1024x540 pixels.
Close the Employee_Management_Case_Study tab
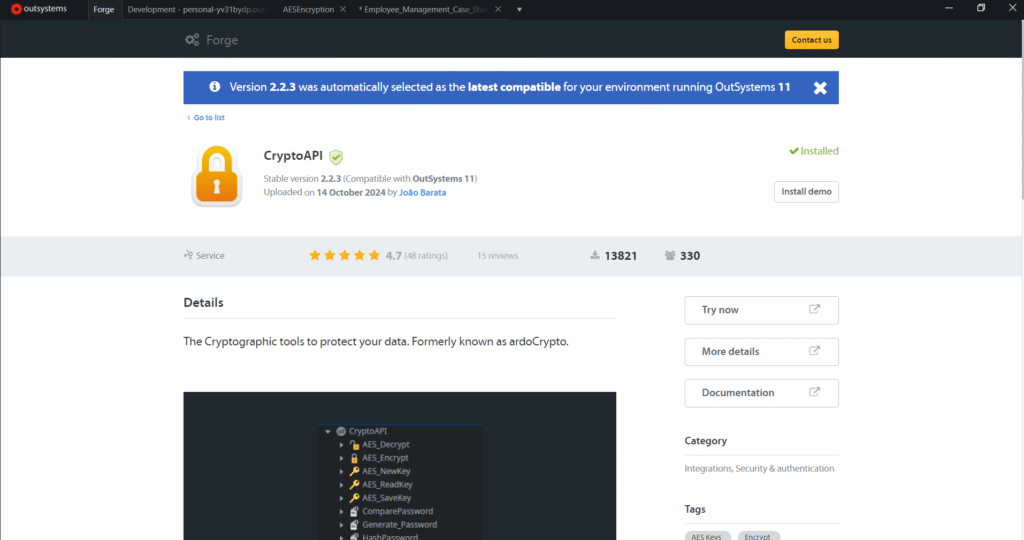498,9
